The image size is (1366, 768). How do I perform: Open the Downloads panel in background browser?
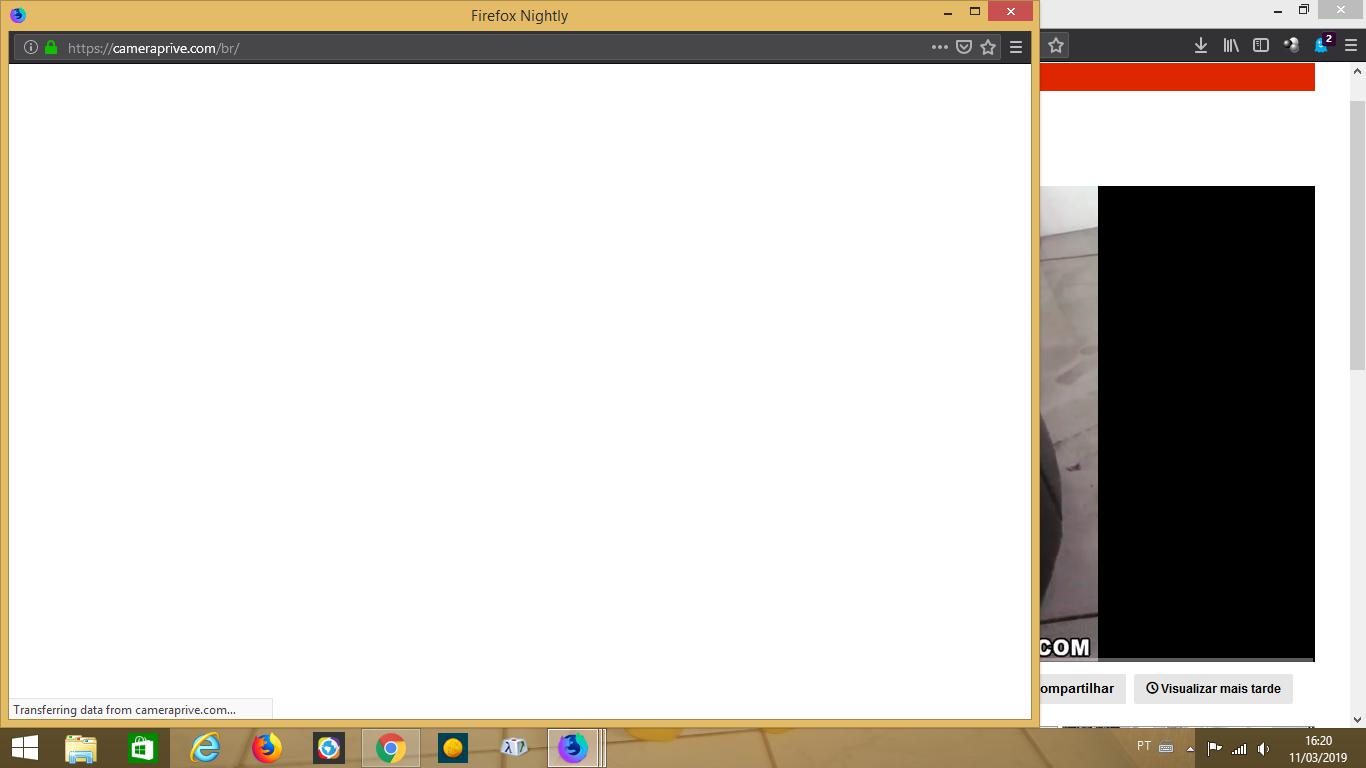tap(1201, 45)
